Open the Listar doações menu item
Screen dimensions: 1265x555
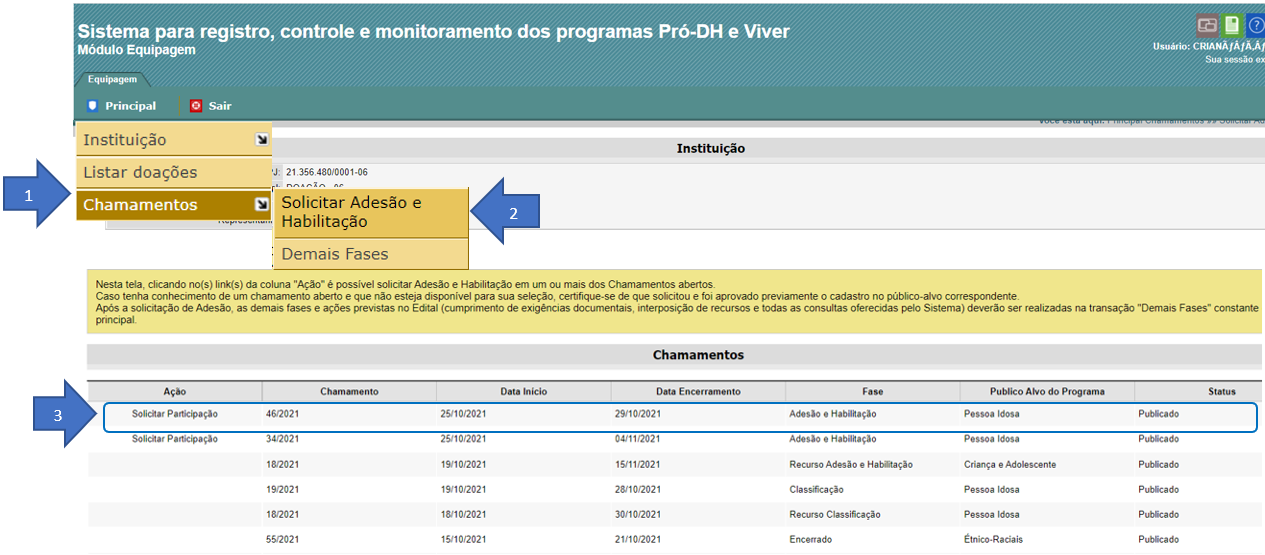point(140,172)
